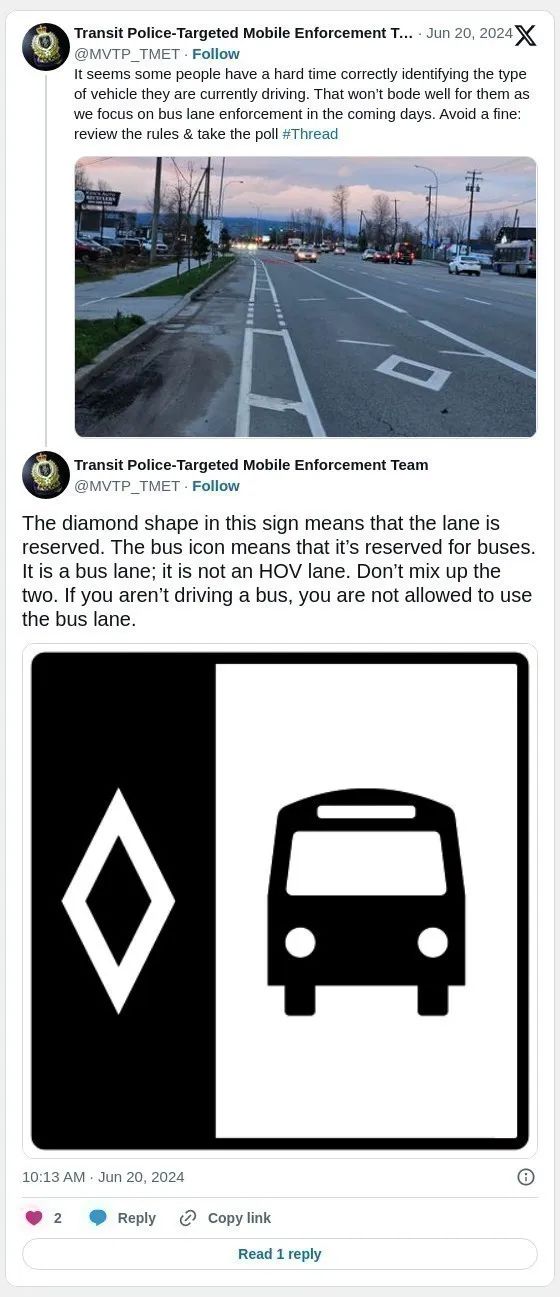Viewport: 560px width, 1297px height.
Task: Click the first tweet's account name
Action: pyautogui.click(x=243, y=33)
